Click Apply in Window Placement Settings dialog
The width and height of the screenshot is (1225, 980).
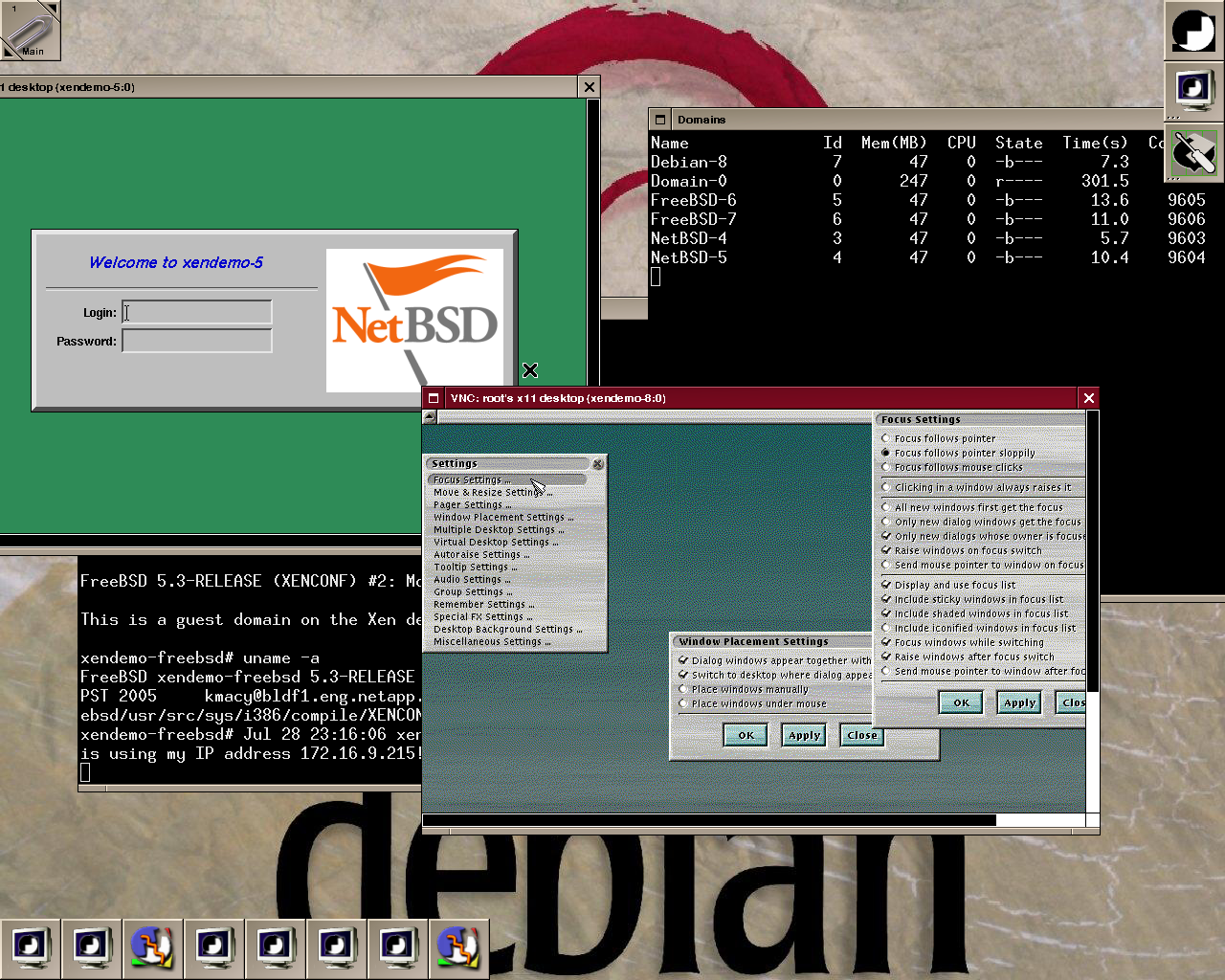[804, 735]
